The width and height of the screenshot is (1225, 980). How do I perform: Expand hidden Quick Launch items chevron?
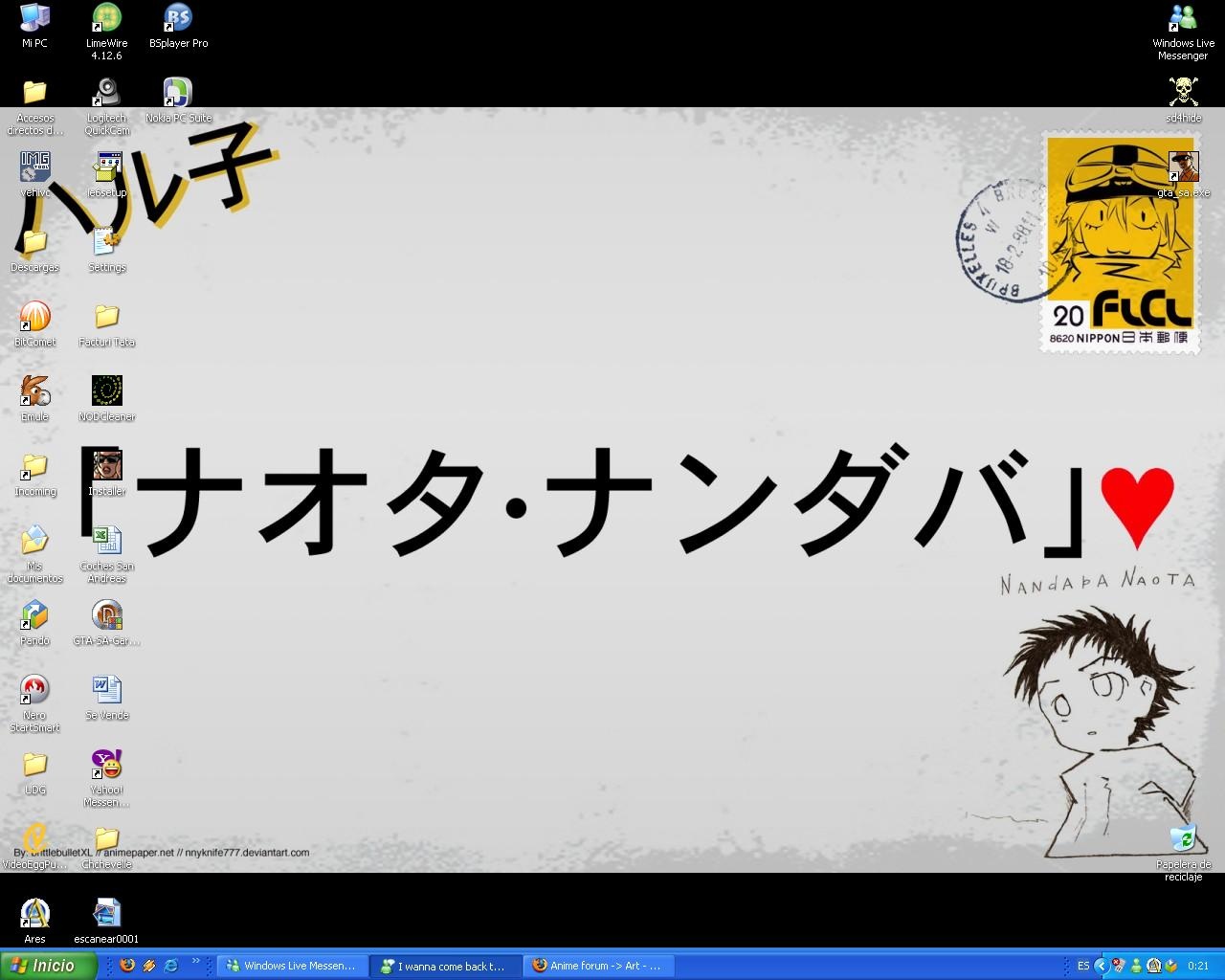[196, 961]
